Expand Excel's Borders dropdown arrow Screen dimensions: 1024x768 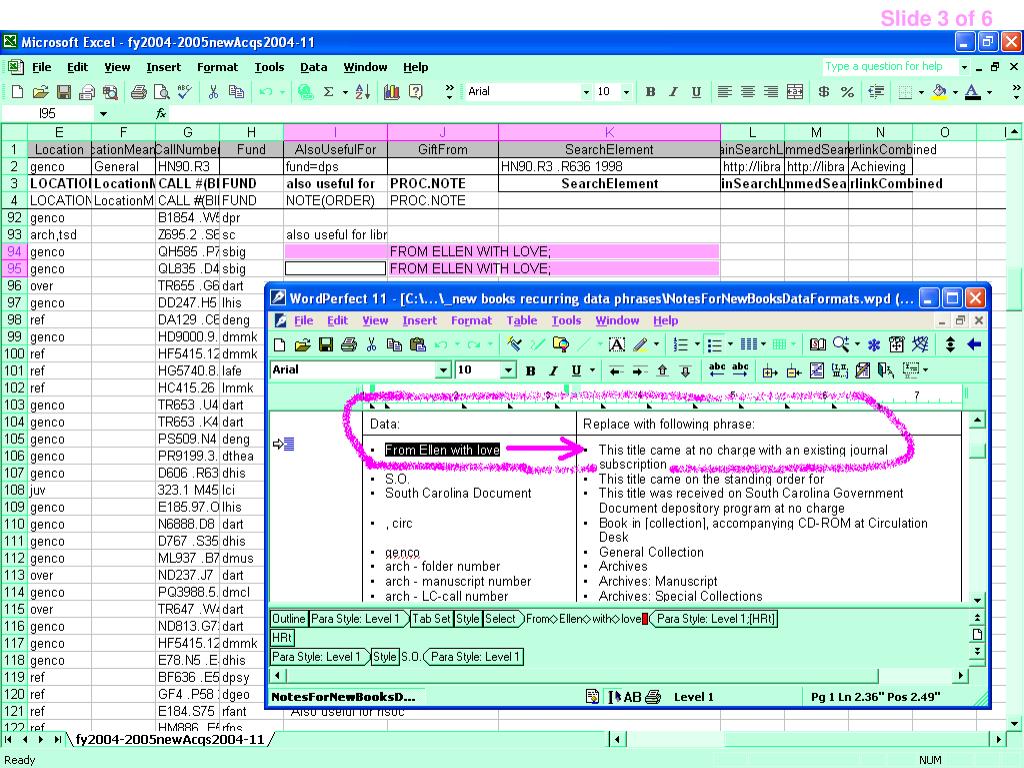921,92
